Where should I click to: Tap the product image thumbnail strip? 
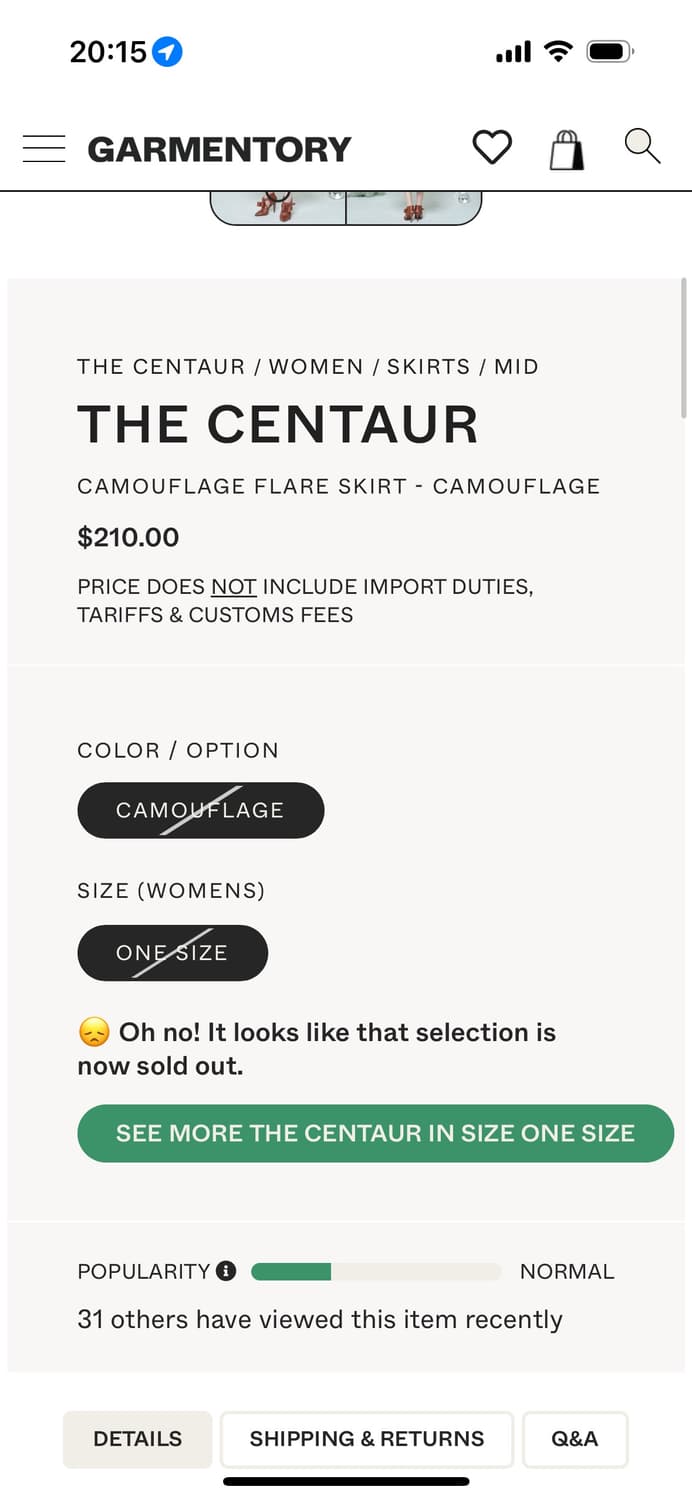[345, 208]
